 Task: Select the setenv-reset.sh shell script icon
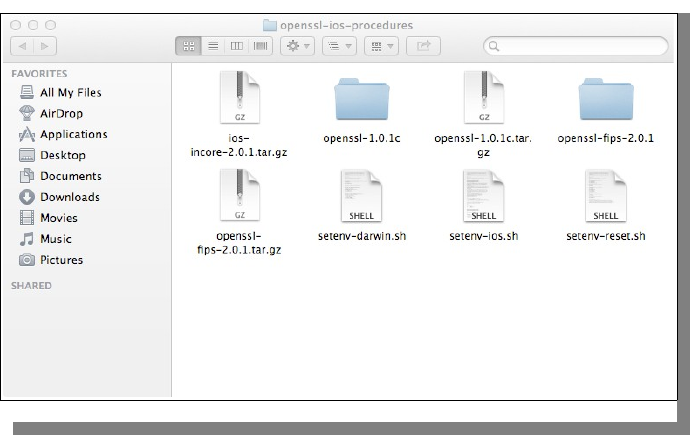click(x=606, y=196)
